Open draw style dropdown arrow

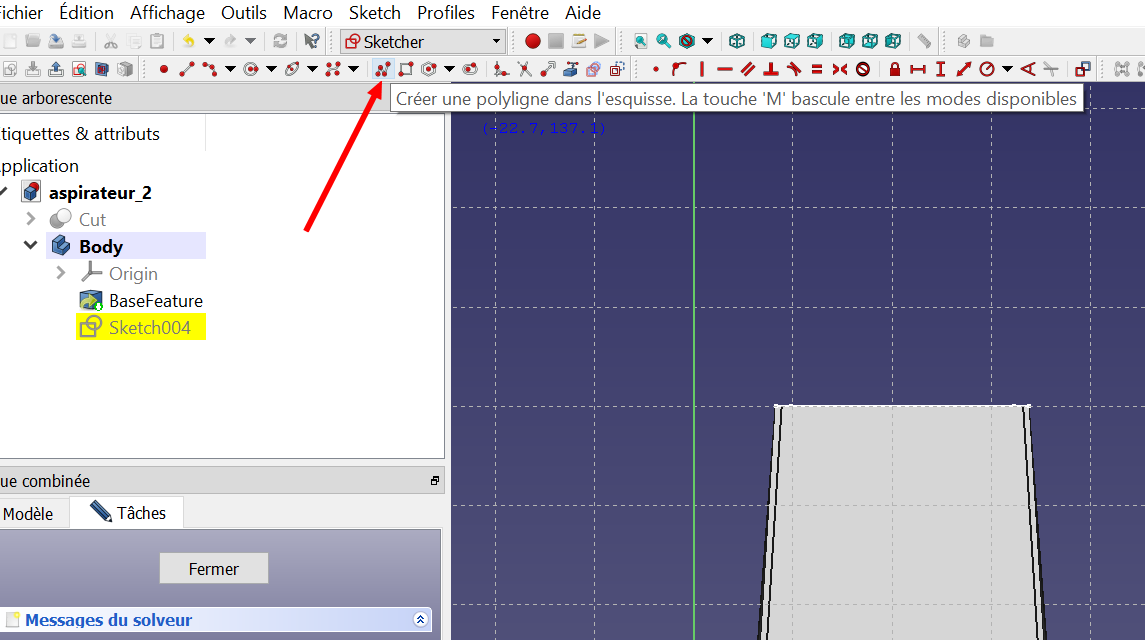[x=707, y=41]
